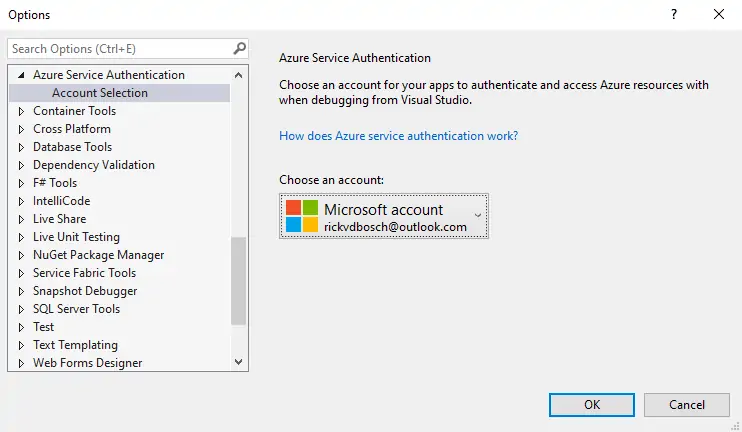The width and height of the screenshot is (742, 432).
Task: Open 'How does Azure service authentication work?' link
Action: point(398,136)
